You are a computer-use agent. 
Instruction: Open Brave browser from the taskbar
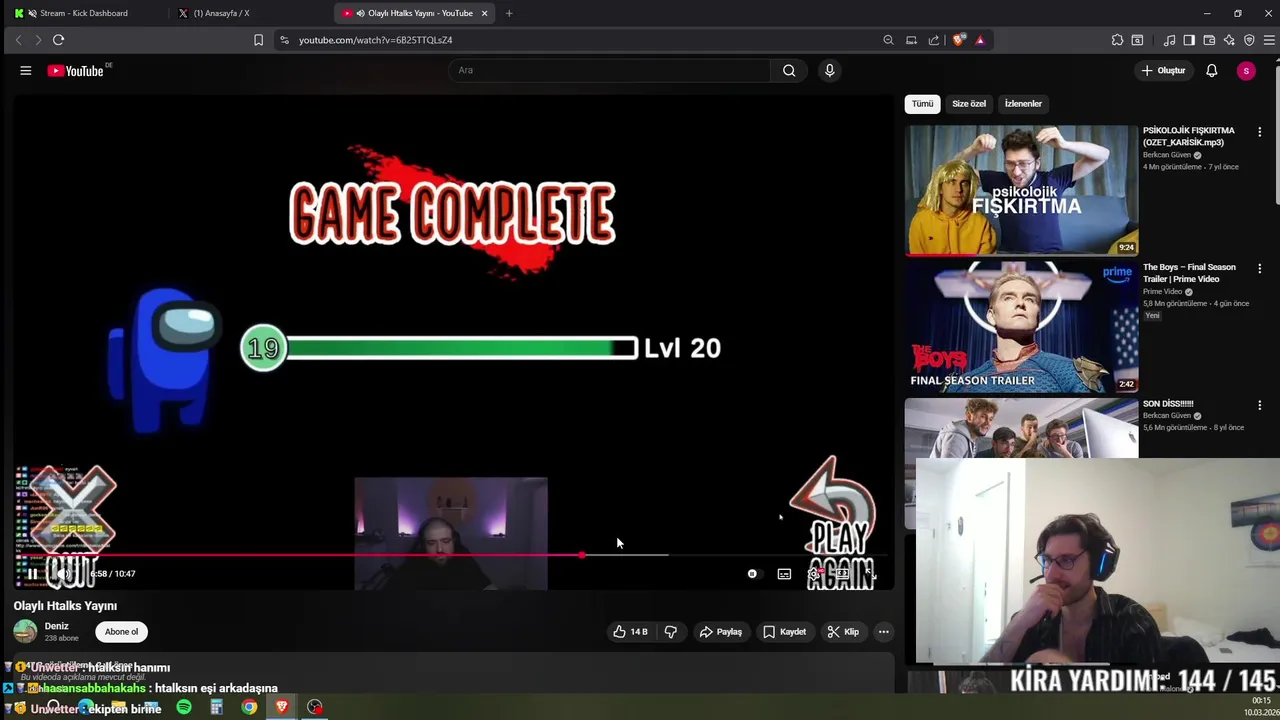pyautogui.click(x=282, y=707)
